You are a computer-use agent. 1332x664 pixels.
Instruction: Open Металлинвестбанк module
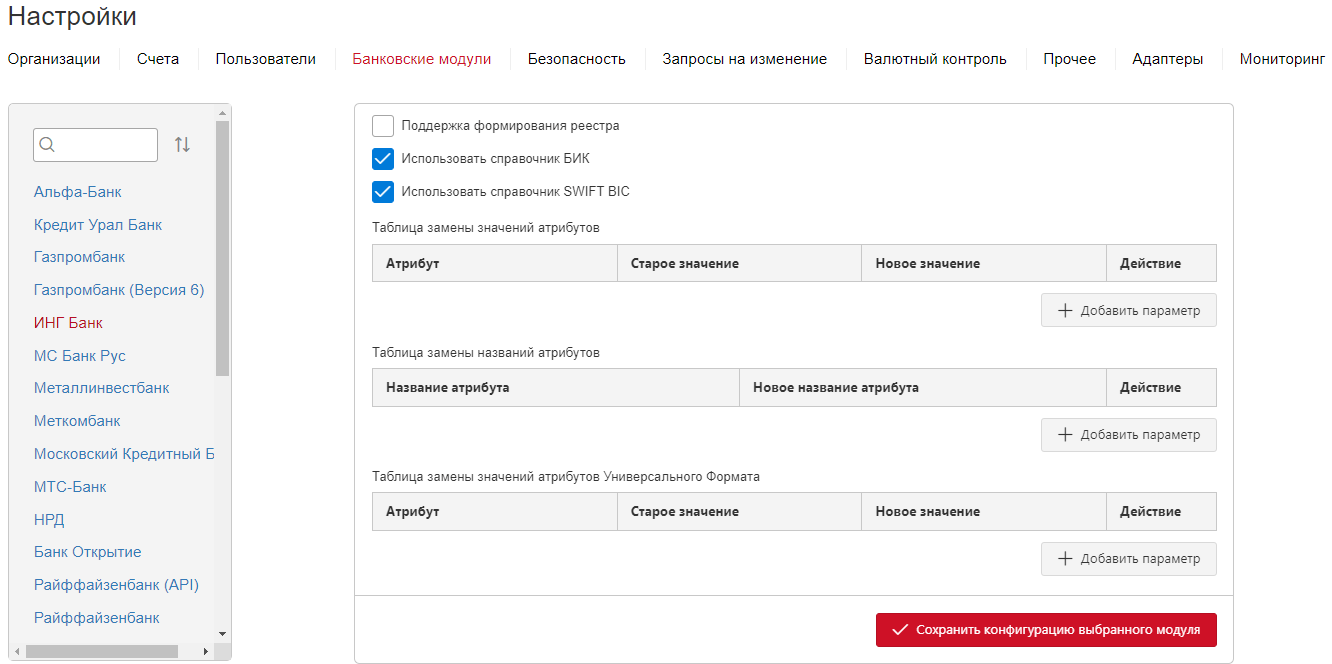[x=102, y=388]
